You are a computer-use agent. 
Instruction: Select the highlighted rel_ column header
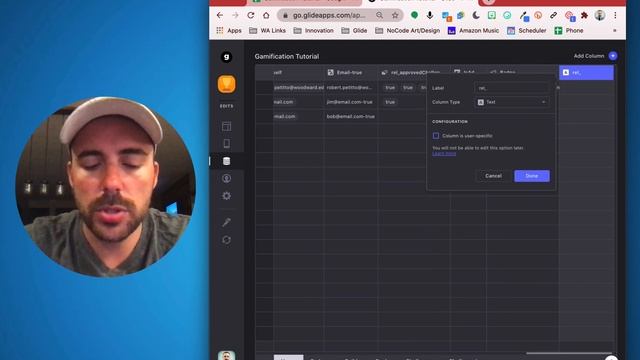click(x=586, y=73)
